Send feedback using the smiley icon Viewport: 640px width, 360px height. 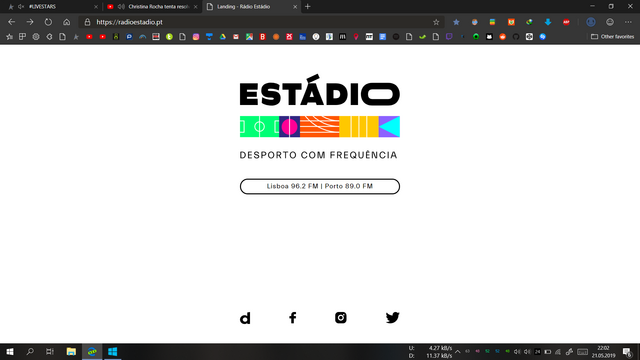[610, 22]
